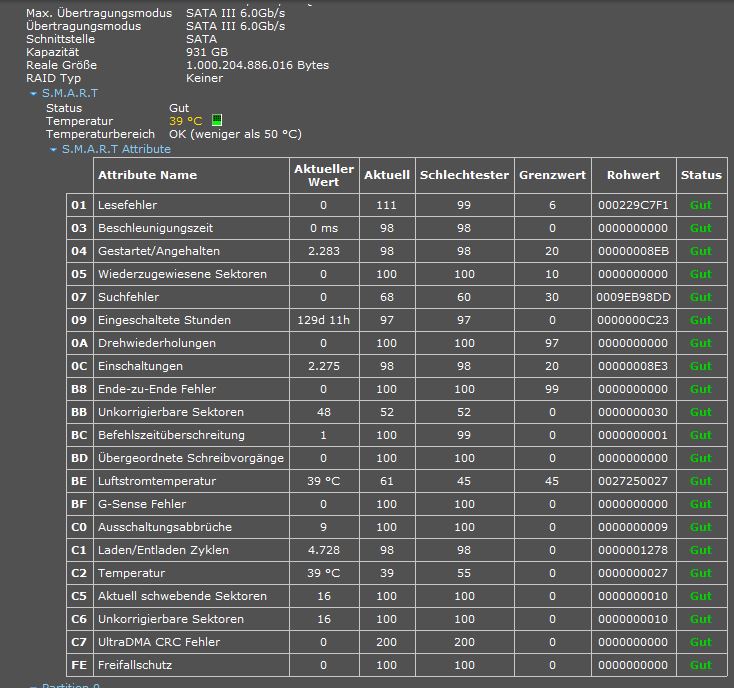This screenshot has height=688, width=734.
Task: Collapse the S.M.A.R.T Attribute tree arrow
Action: [53, 150]
